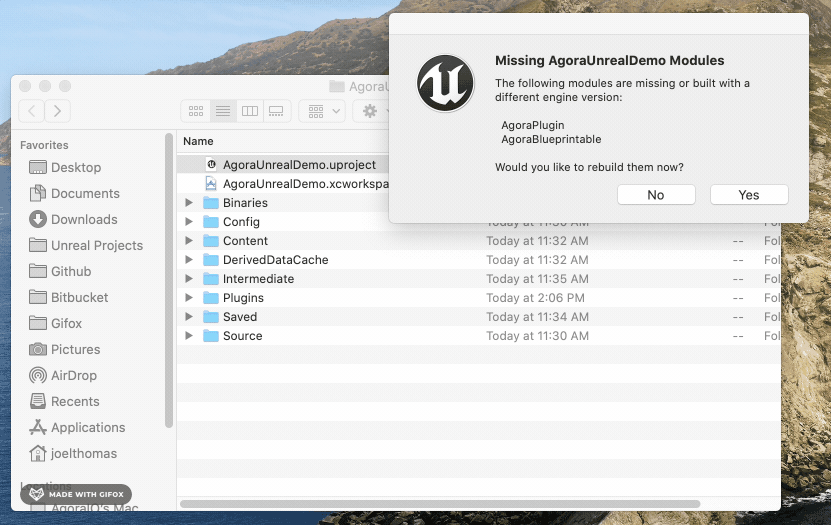831x525 pixels.
Task: Expand the Content folder
Action: [x=189, y=241]
